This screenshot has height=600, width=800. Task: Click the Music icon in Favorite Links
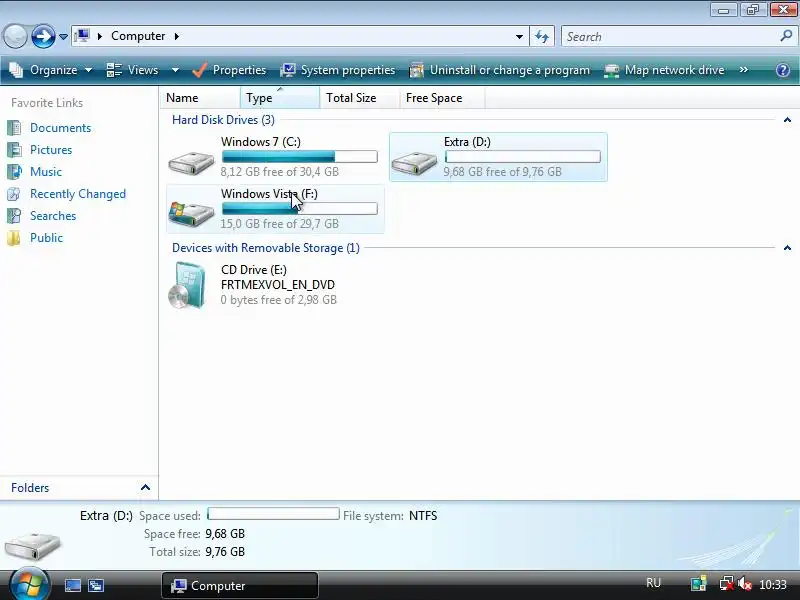(14, 172)
